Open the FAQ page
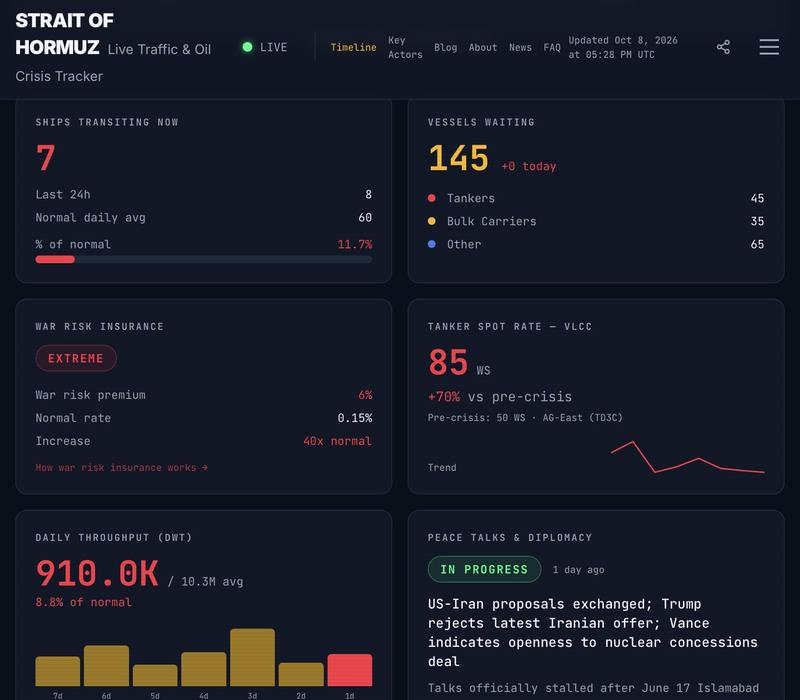Image resolution: width=800 pixels, height=700 pixels. (552, 47)
